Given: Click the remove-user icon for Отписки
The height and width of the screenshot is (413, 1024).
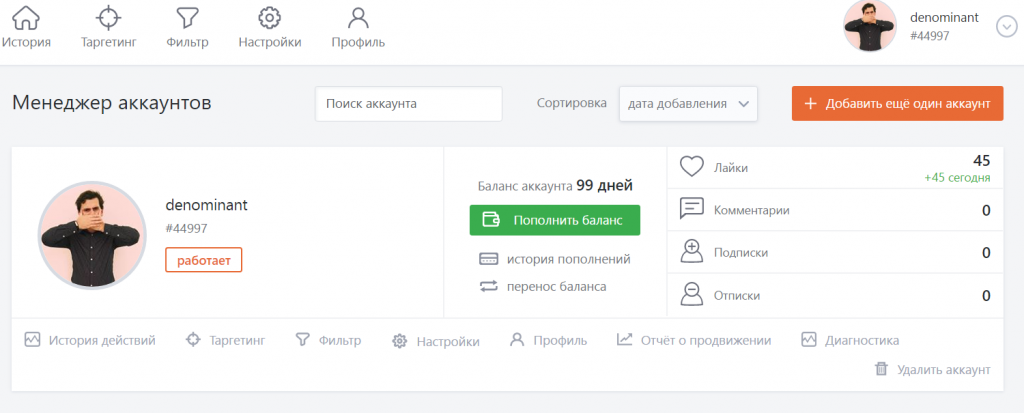Looking at the screenshot, I should click(691, 294).
